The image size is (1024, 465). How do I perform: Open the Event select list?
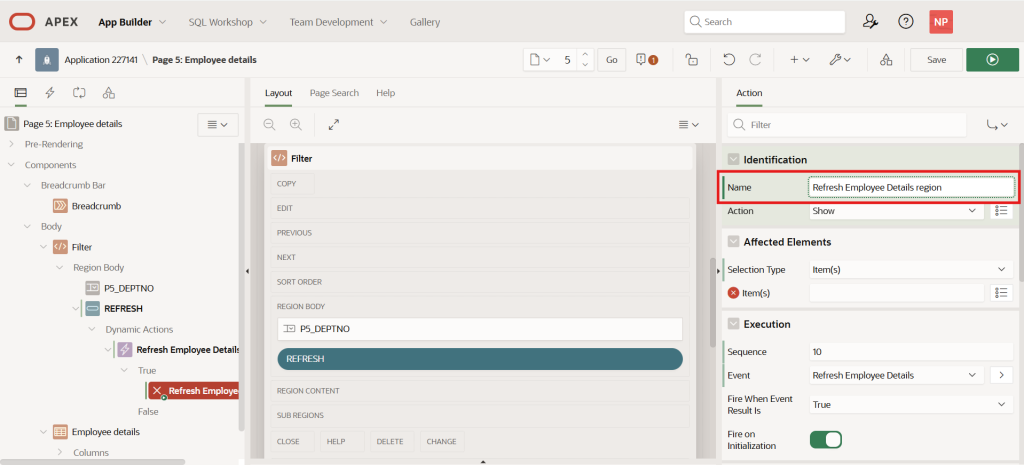(897, 376)
